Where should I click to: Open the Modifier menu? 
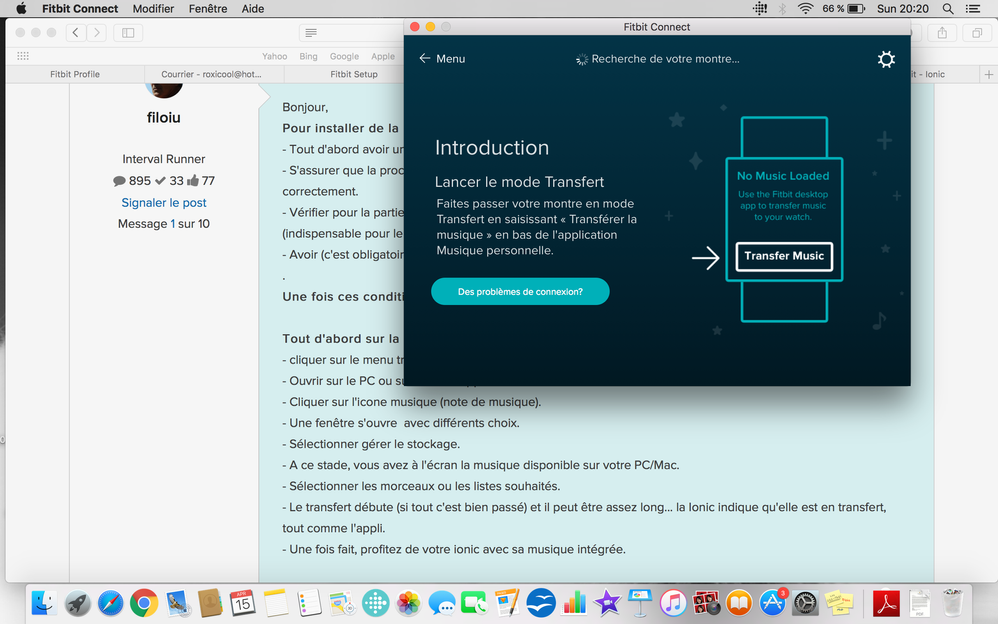(153, 8)
